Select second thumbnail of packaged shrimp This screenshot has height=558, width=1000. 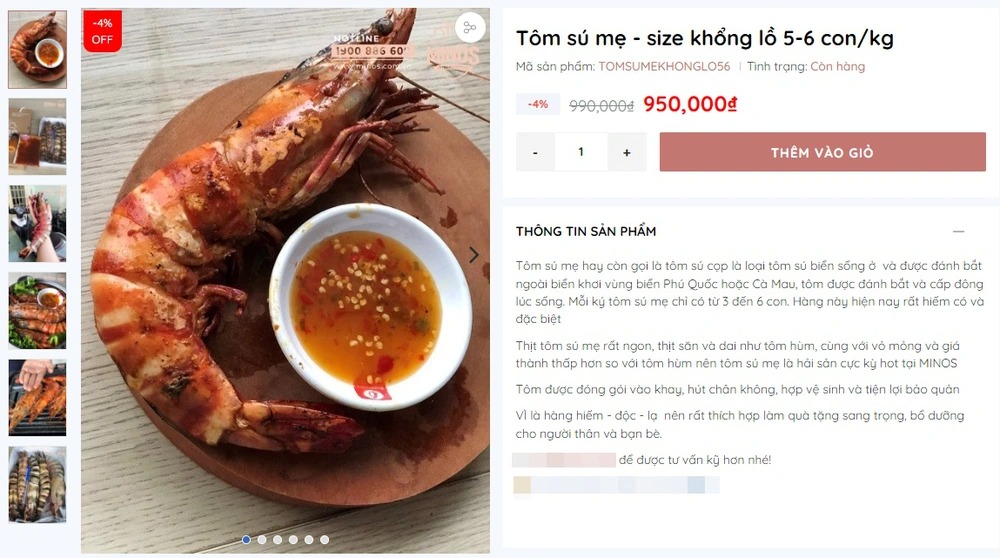coord(37,136)
